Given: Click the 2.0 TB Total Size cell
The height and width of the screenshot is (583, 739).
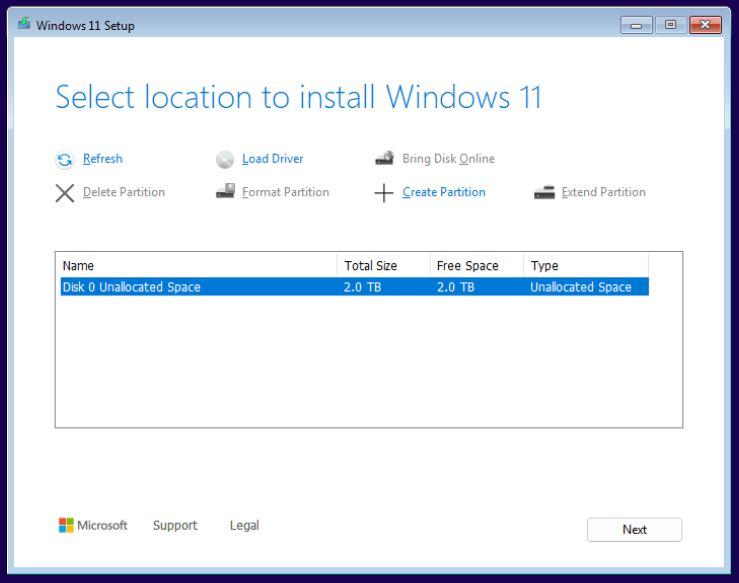Looking at the screenshot, I should pyautogui.click(x=362, y=287).
